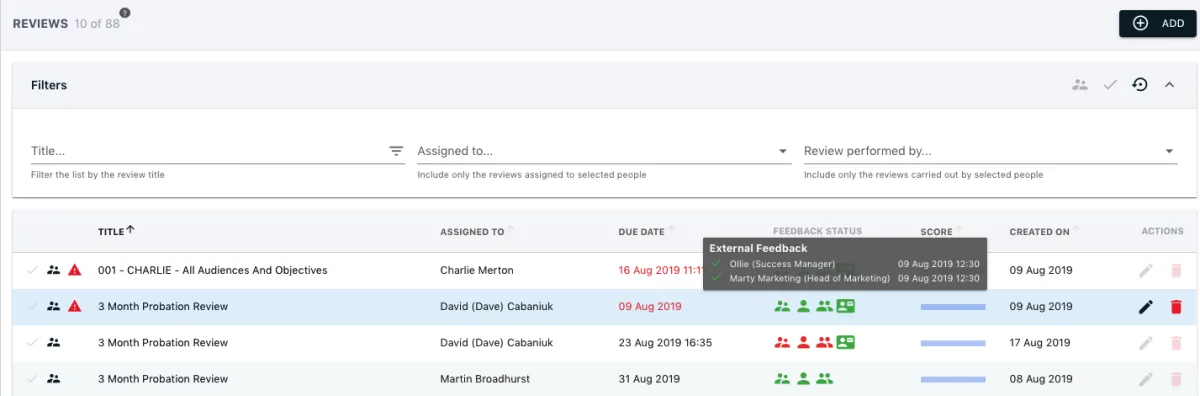Click score bar on review created 09 Aug, highlighted row
This screenshot has width=1200, height=396.
tap(953, 306)
